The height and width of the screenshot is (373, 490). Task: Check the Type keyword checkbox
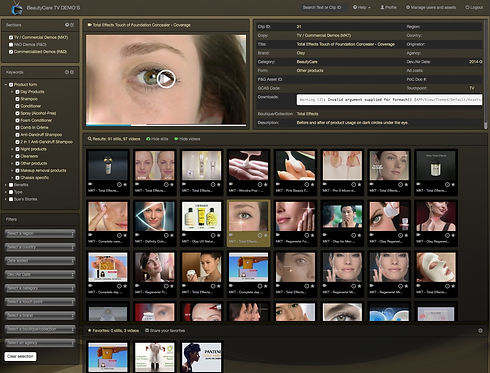[11, 192]
